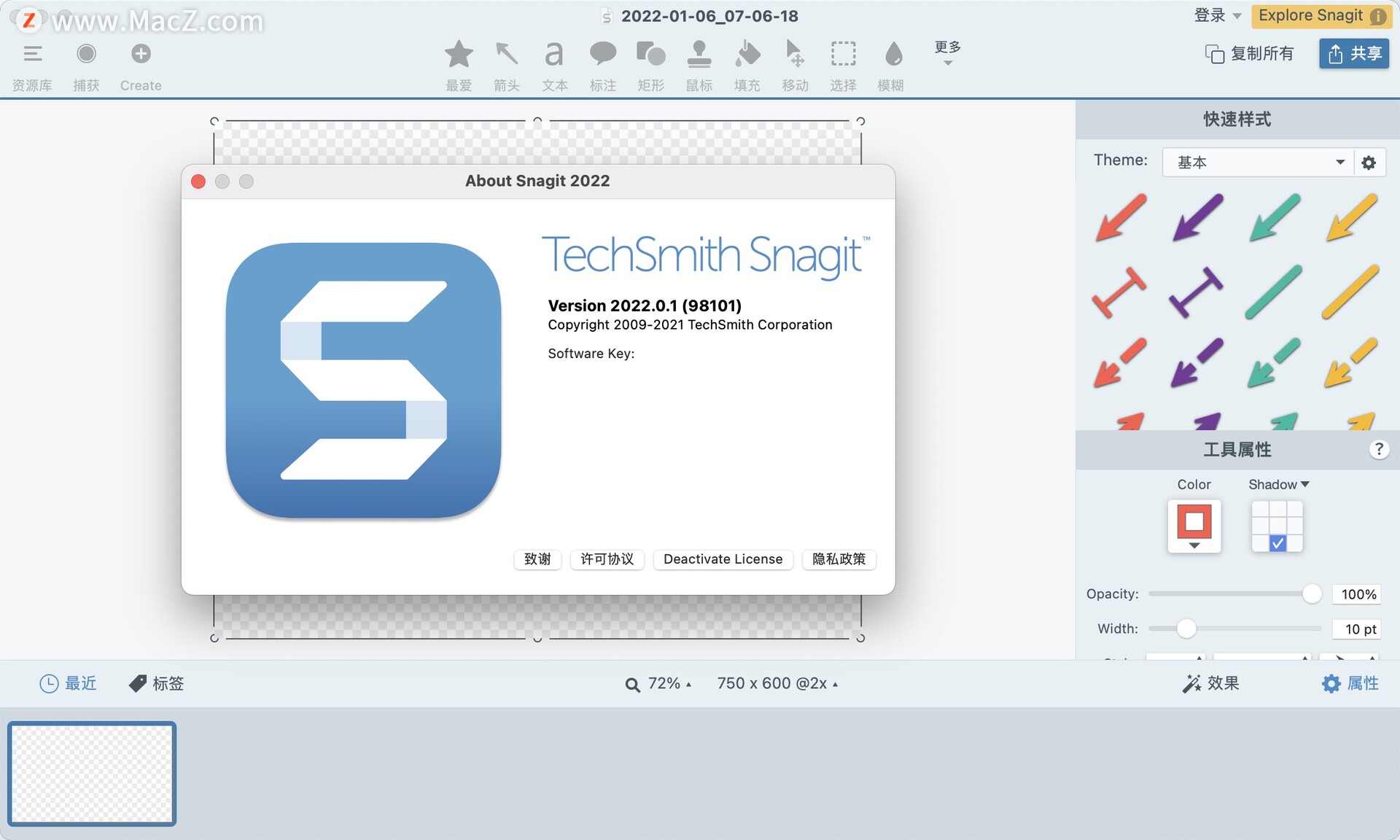Open the 属性 properties panel
This screenshot has height=840, width=1400.
click(x=1350, y=683)
